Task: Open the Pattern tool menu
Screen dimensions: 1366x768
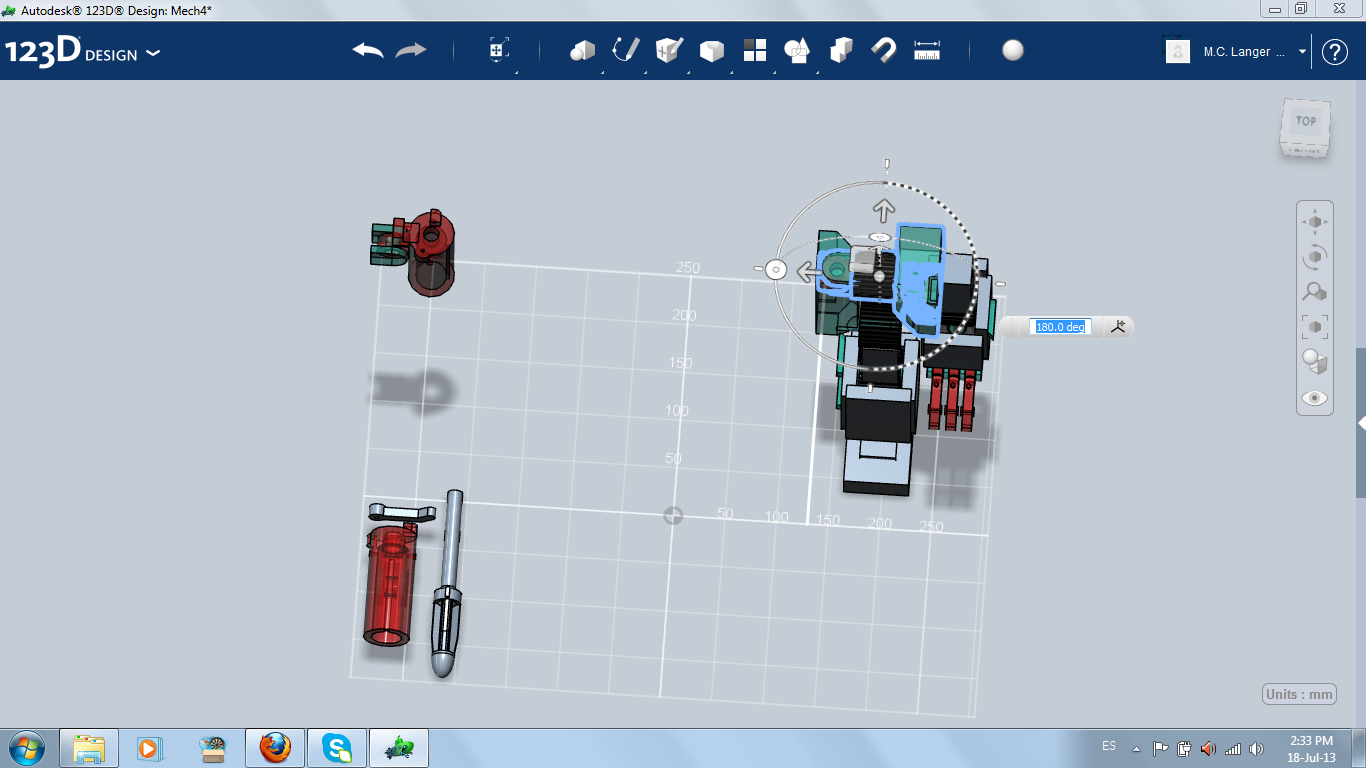Action: 754,50
